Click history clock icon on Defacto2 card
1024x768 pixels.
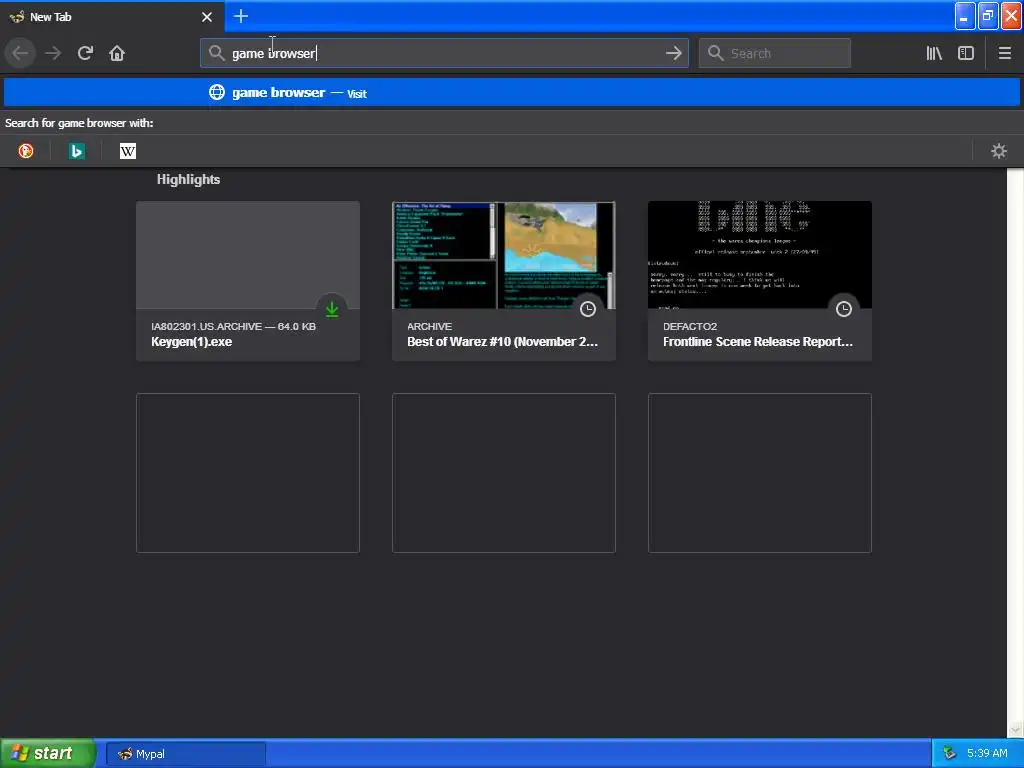click(x=844, y=309)
